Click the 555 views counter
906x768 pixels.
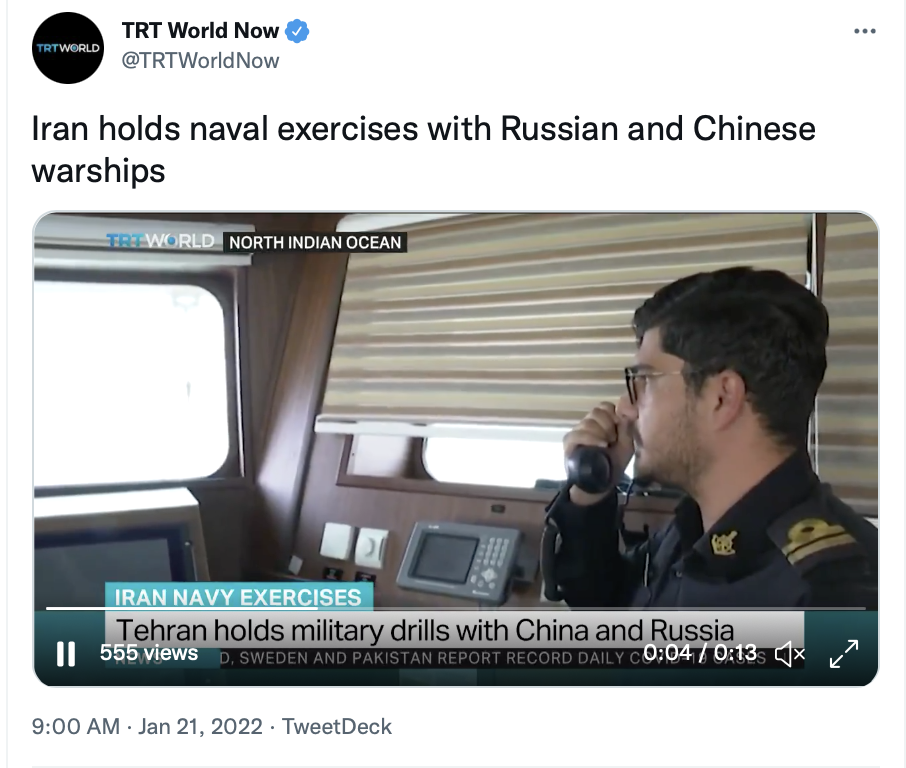149,653
